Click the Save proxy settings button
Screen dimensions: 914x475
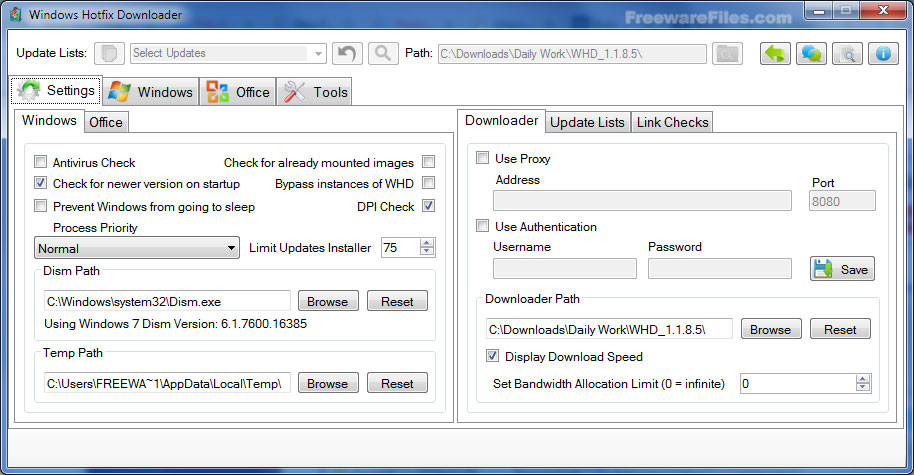click(x=842, y=269)
